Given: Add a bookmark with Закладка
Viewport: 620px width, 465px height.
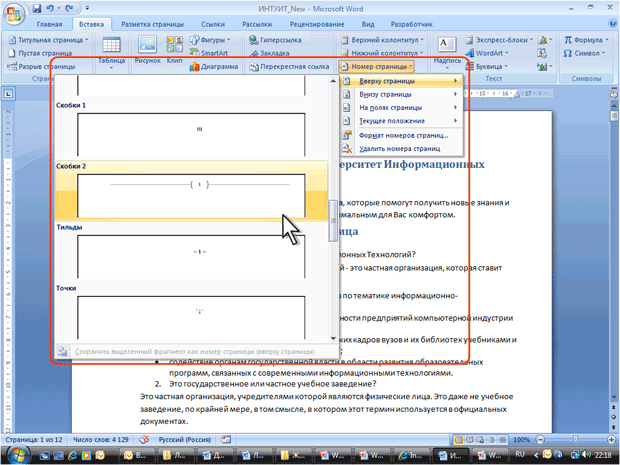Looking at the screenshot, I should (269, 53).
